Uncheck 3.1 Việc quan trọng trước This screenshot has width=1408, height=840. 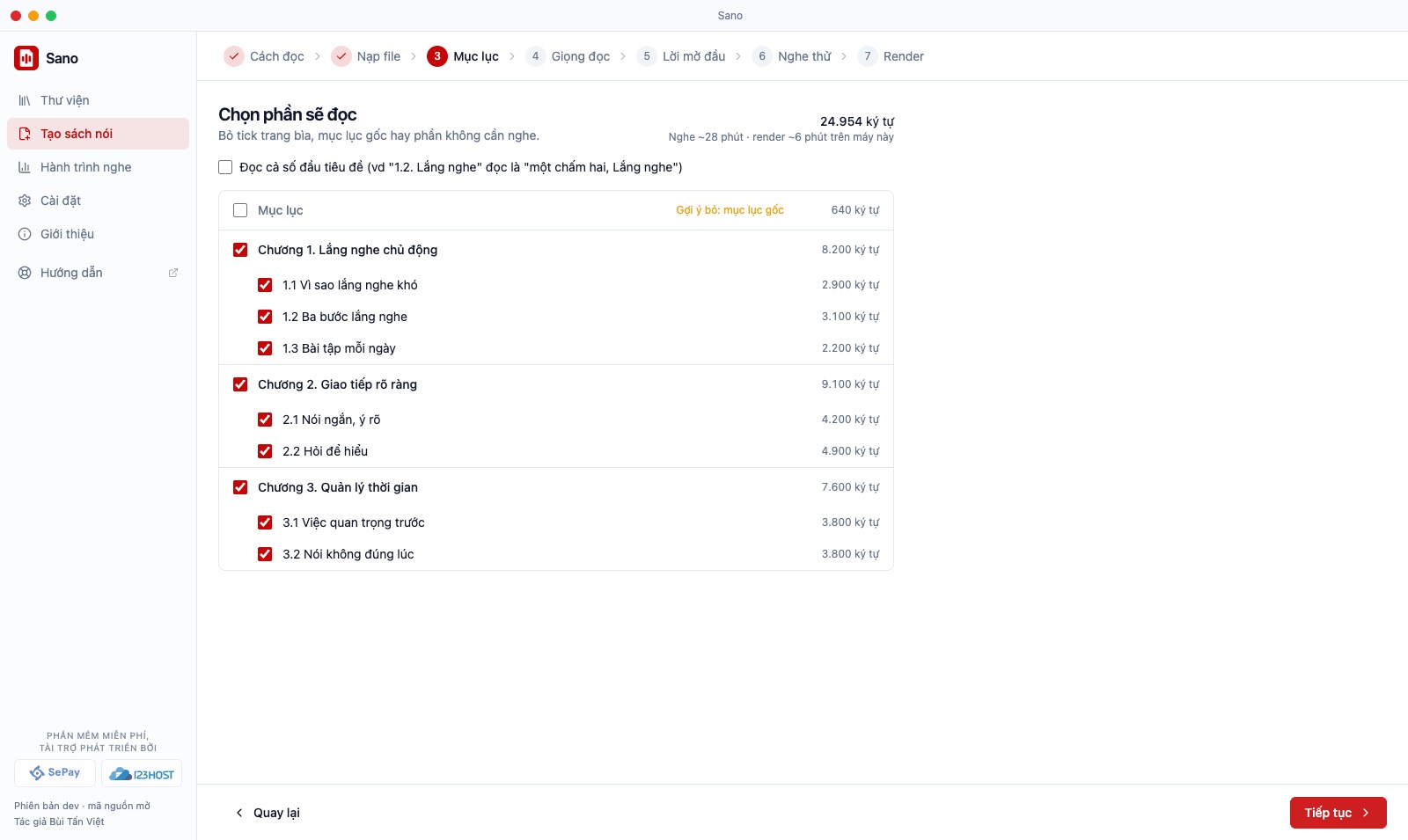265,522
